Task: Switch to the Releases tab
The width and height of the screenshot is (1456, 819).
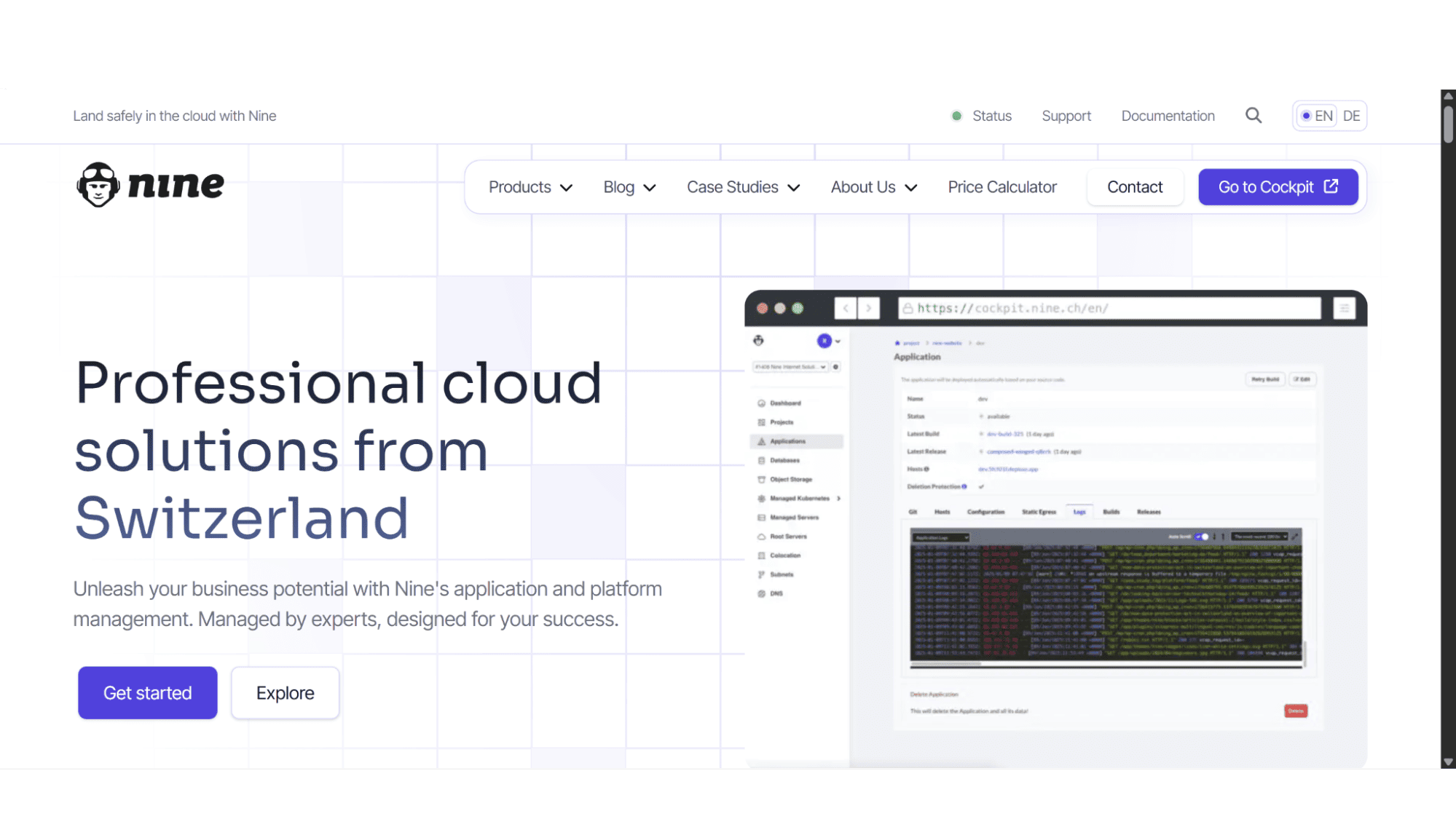Action: point(1149,512)
